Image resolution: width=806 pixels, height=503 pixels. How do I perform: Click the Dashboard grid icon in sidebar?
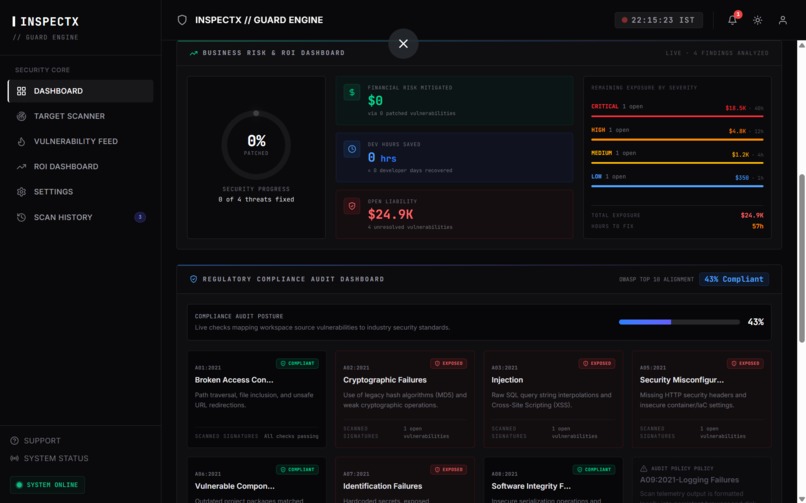tap(21, 91)
